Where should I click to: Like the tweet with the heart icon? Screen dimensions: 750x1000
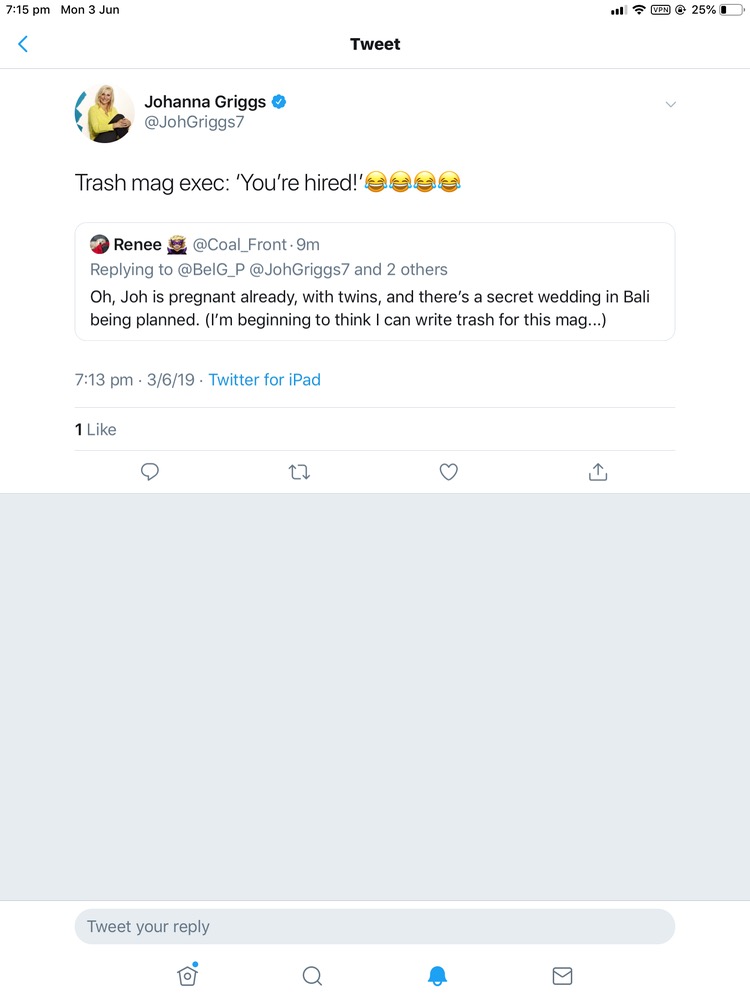click(449, 472)
